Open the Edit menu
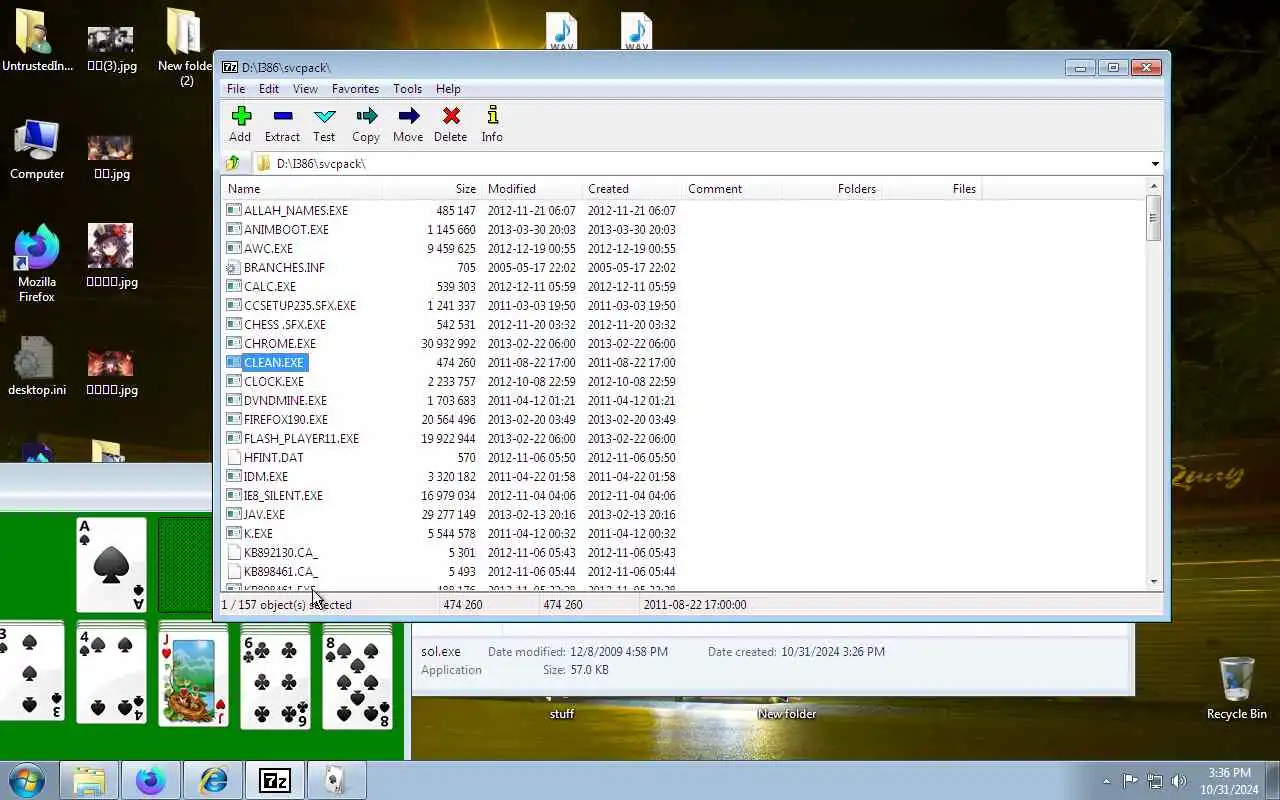 coord(269,89)
